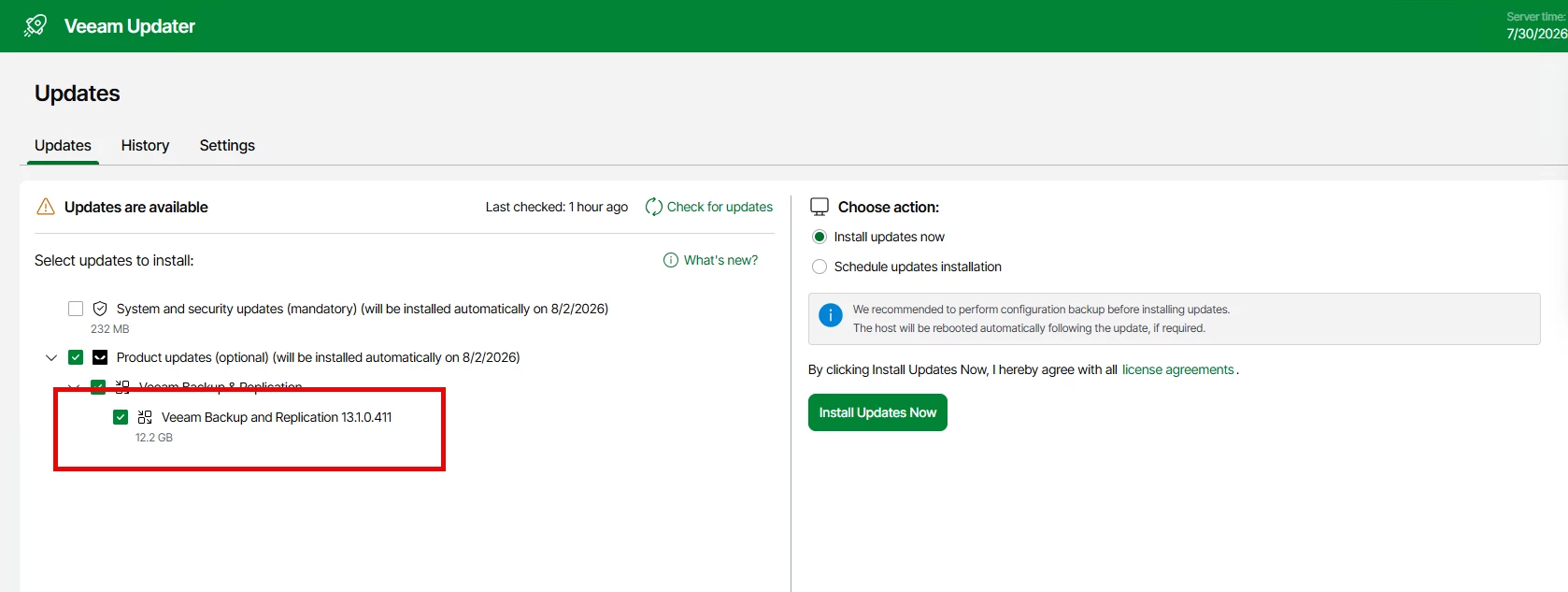This screenshot has width=1568, height=592.
Task: Enable System and security updates checkbox
Action: (x=76, y=309)
